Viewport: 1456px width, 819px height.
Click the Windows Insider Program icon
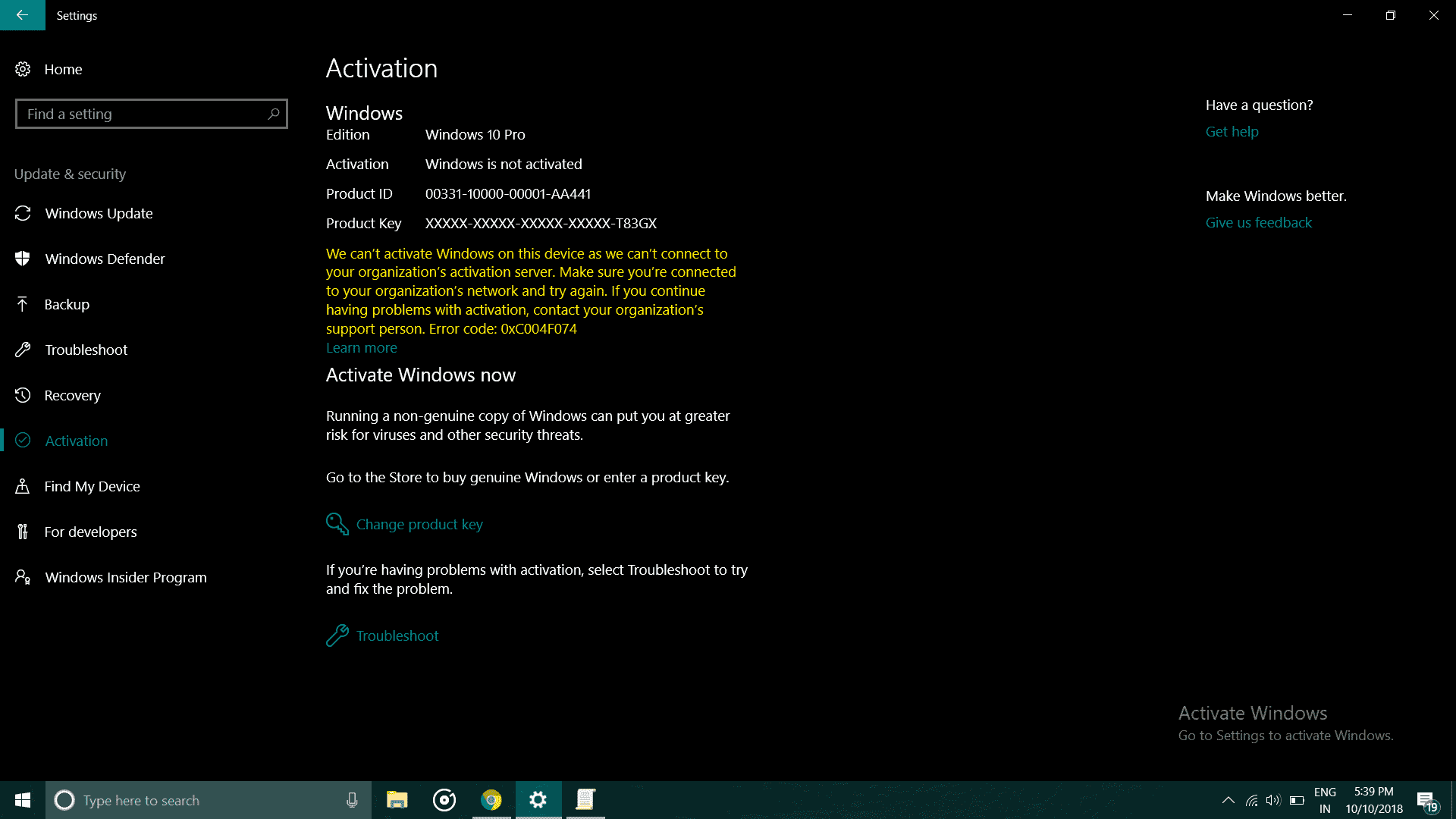[x=23, y=577]
